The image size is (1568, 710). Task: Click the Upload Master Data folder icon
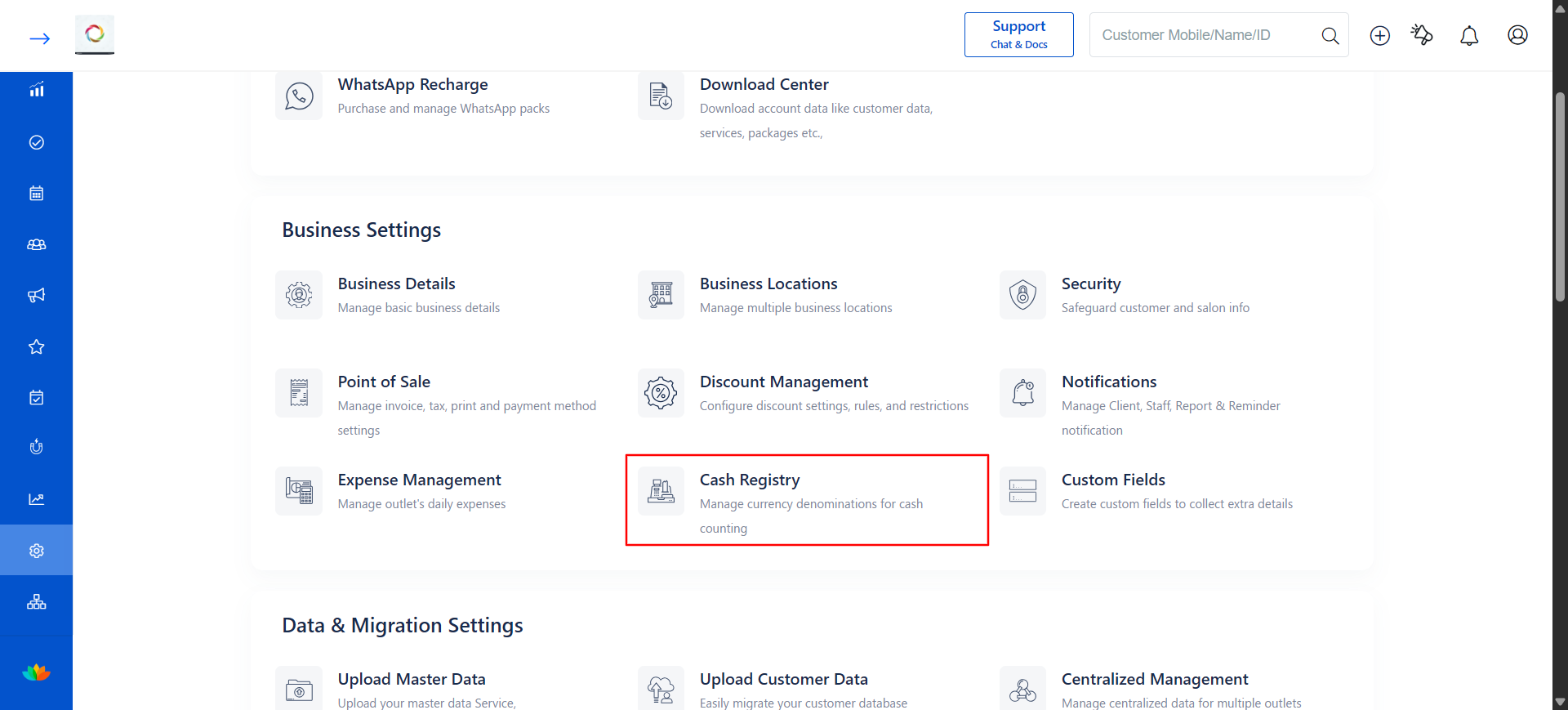[299, 690]
